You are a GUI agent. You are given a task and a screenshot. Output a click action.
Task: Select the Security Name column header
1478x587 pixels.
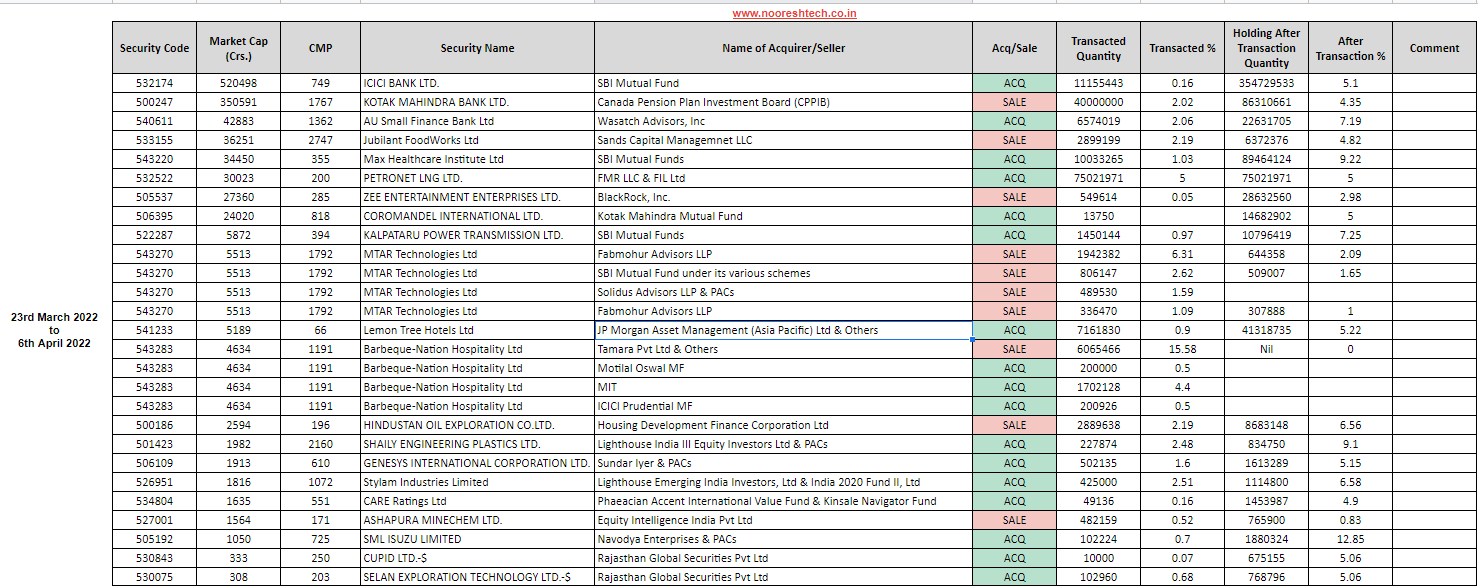pos(477,48)
